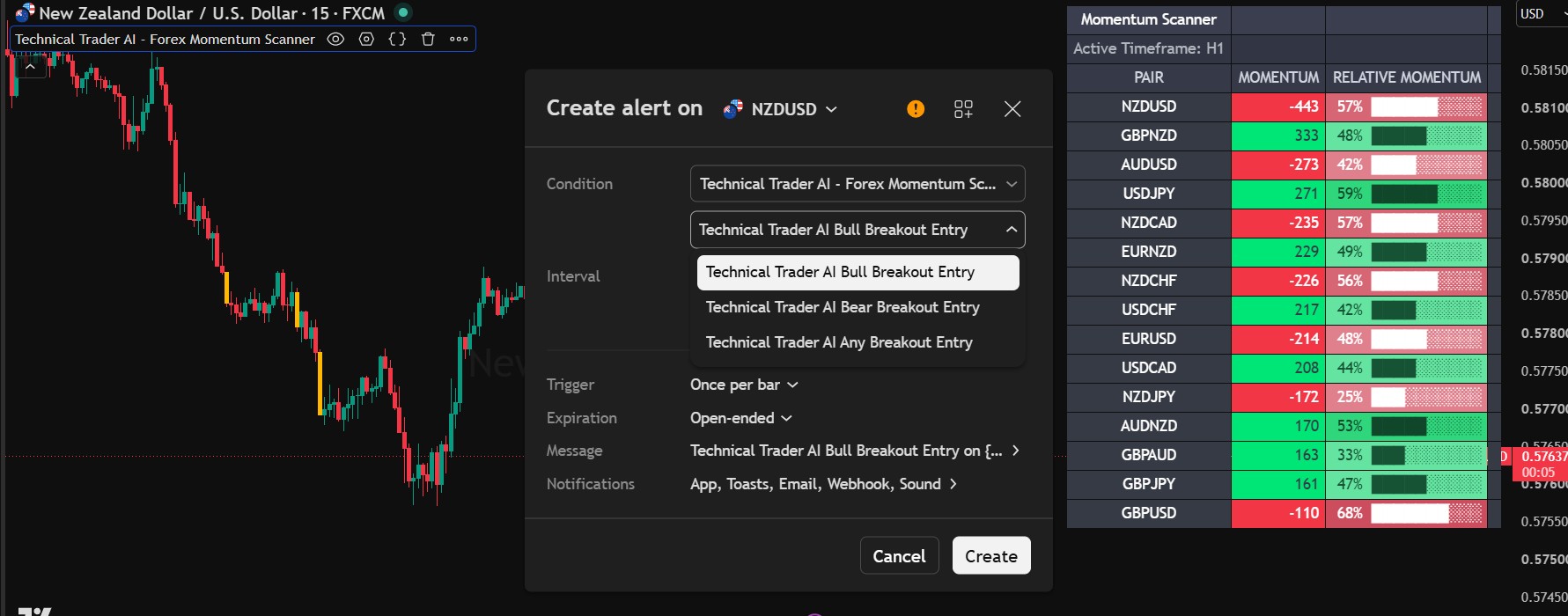This screenshot has height=616, width=1568.
Task: Click USDCAD pair in Momentum Scanner
Action: 1148,368
